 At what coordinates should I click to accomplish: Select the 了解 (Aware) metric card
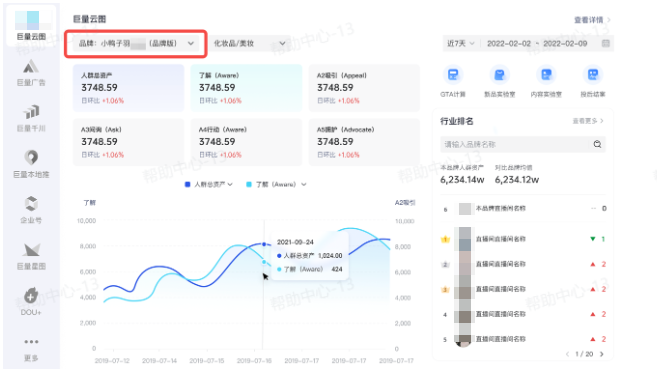tap(246, 88)
